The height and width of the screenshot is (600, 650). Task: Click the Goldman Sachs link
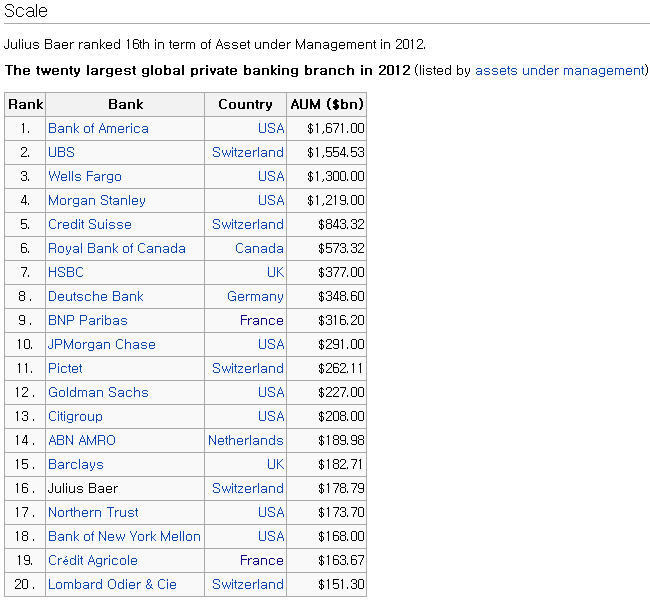click(98, 392)
